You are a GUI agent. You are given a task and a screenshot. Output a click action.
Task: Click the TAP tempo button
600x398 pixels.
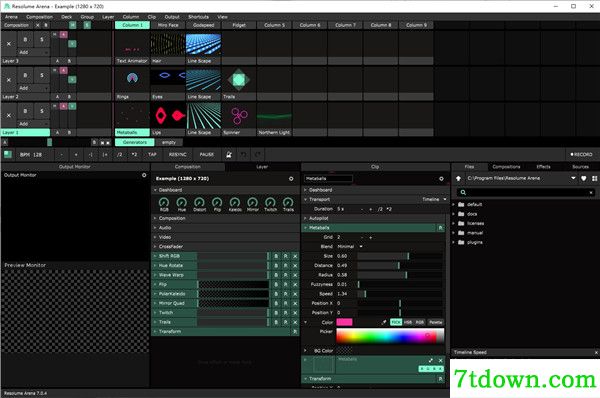[152, 155]
